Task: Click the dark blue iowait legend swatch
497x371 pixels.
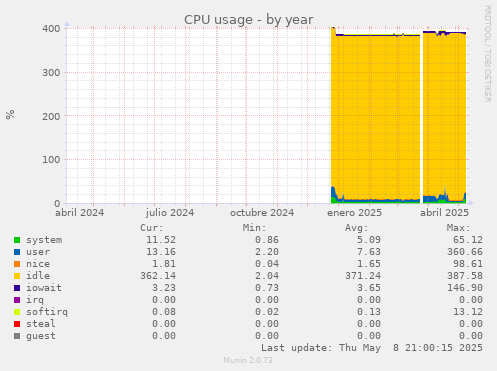Action: [x=17, y=288]
